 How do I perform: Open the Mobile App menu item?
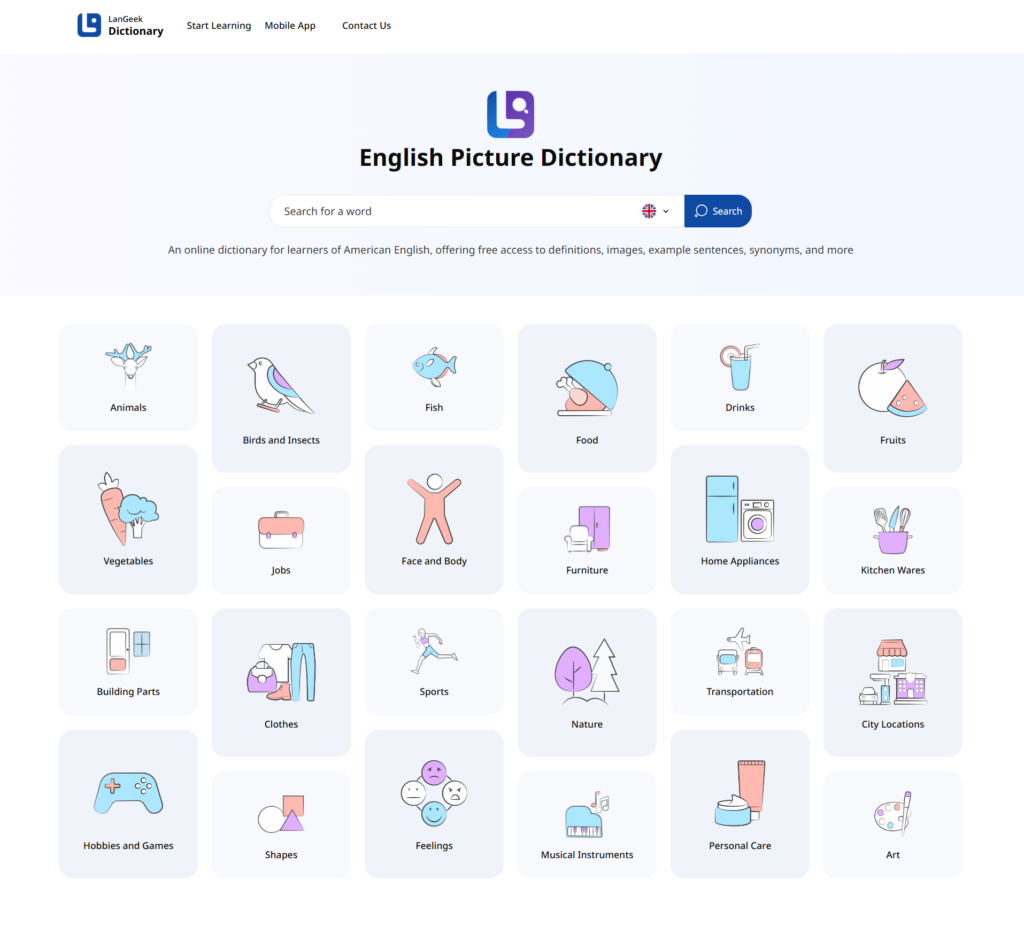[290, 25]
